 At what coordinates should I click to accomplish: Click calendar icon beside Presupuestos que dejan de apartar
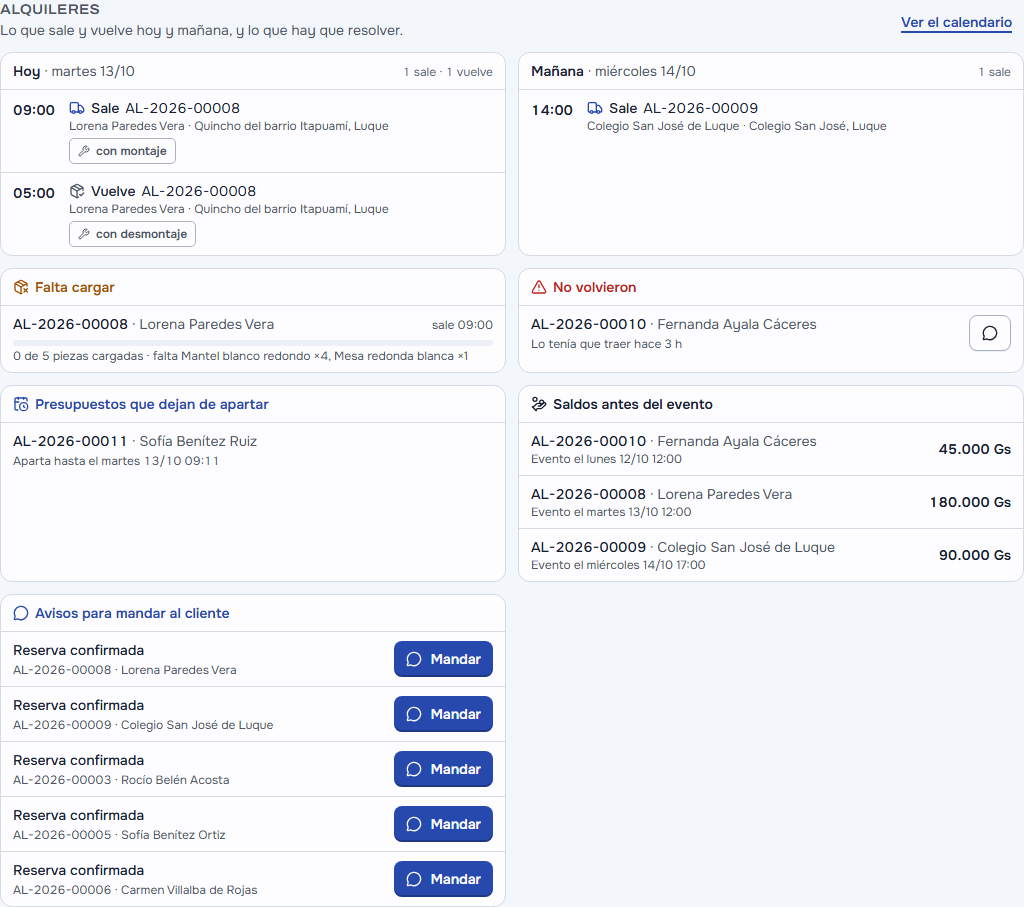pos(21,404)
